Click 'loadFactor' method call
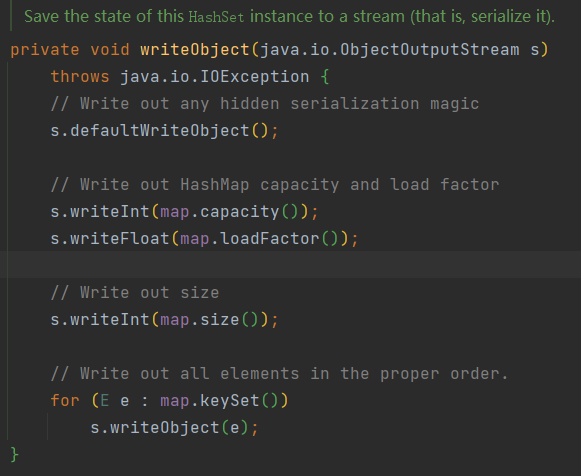This screenshot has height=476, width=581. point(270,239)
